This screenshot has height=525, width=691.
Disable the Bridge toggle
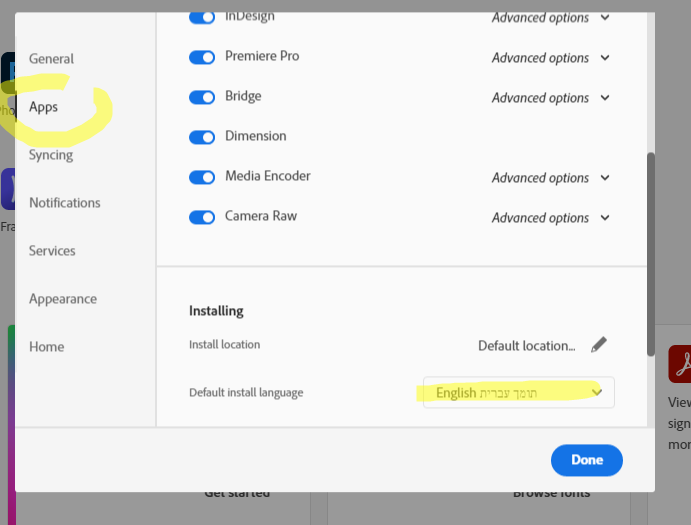pos(202,97)
